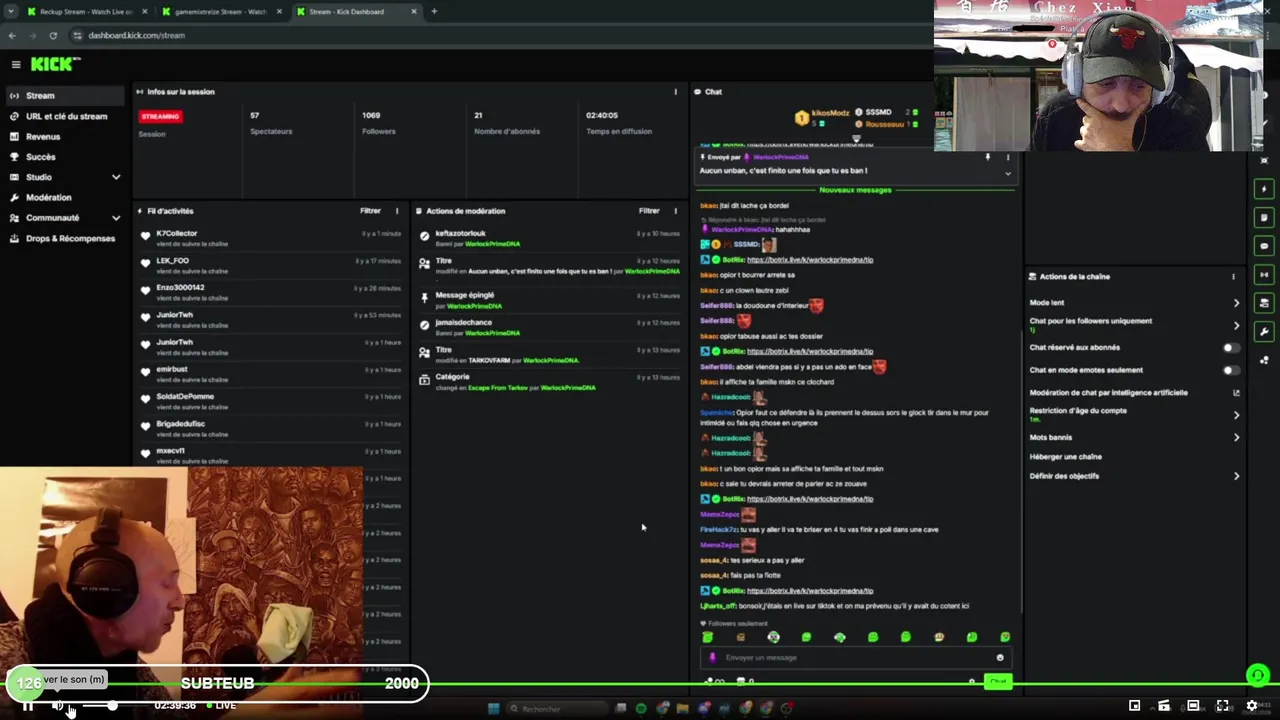Click the wrench icon in the right rail

[x=1264, y=331]
